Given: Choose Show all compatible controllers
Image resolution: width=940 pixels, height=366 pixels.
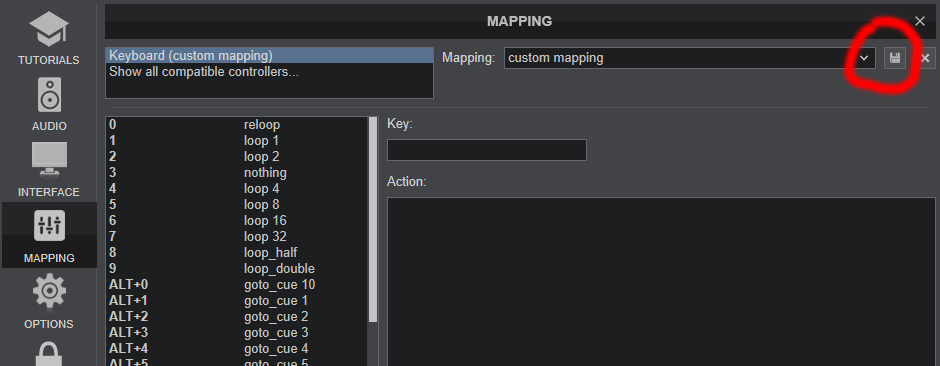Looking at the screenshot, I should click(269, 72).
